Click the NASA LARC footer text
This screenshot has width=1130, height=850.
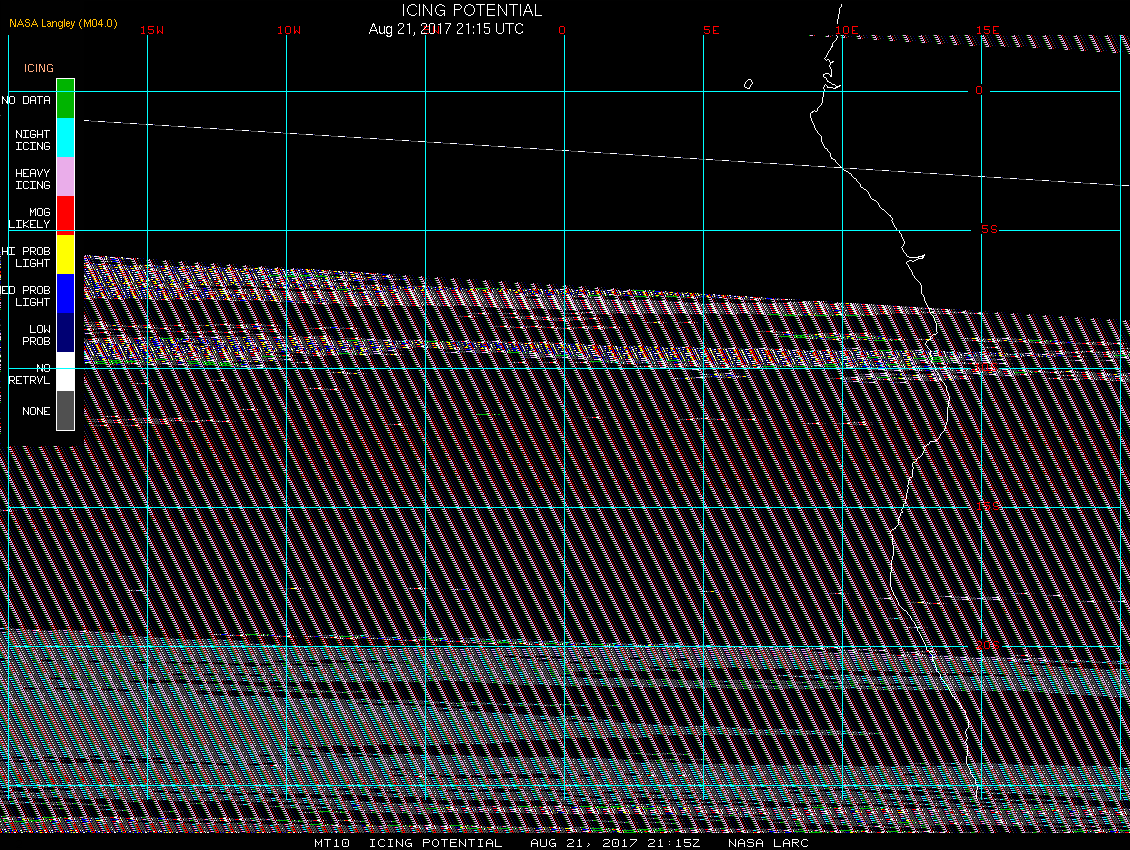point(768,842)
